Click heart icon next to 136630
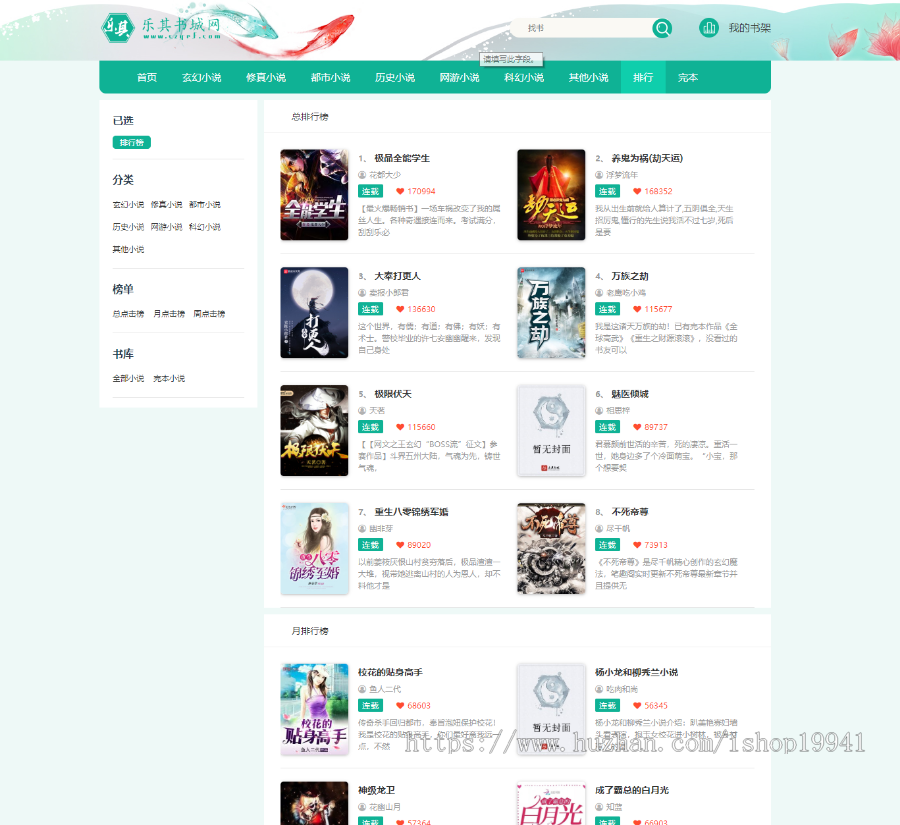 pos(400,309)
